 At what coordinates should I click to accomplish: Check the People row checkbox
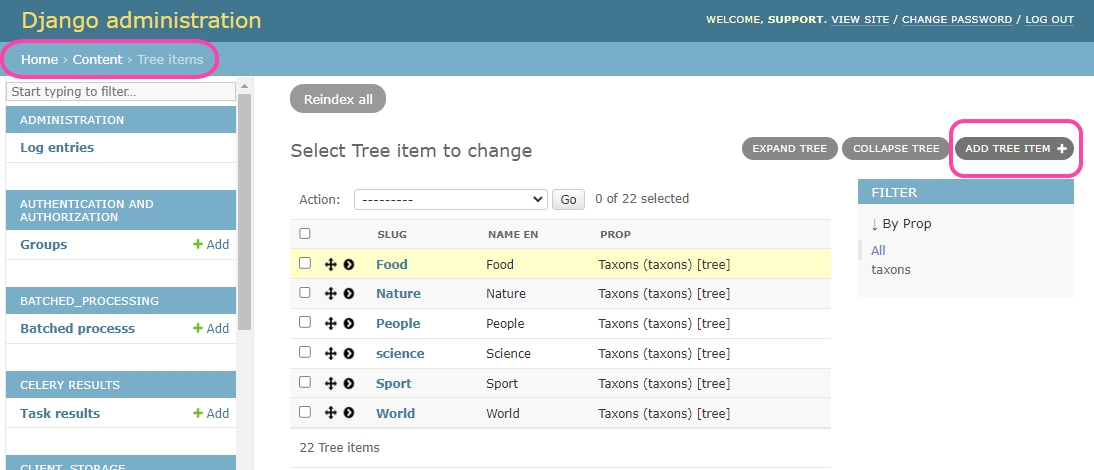pos(305,322)
